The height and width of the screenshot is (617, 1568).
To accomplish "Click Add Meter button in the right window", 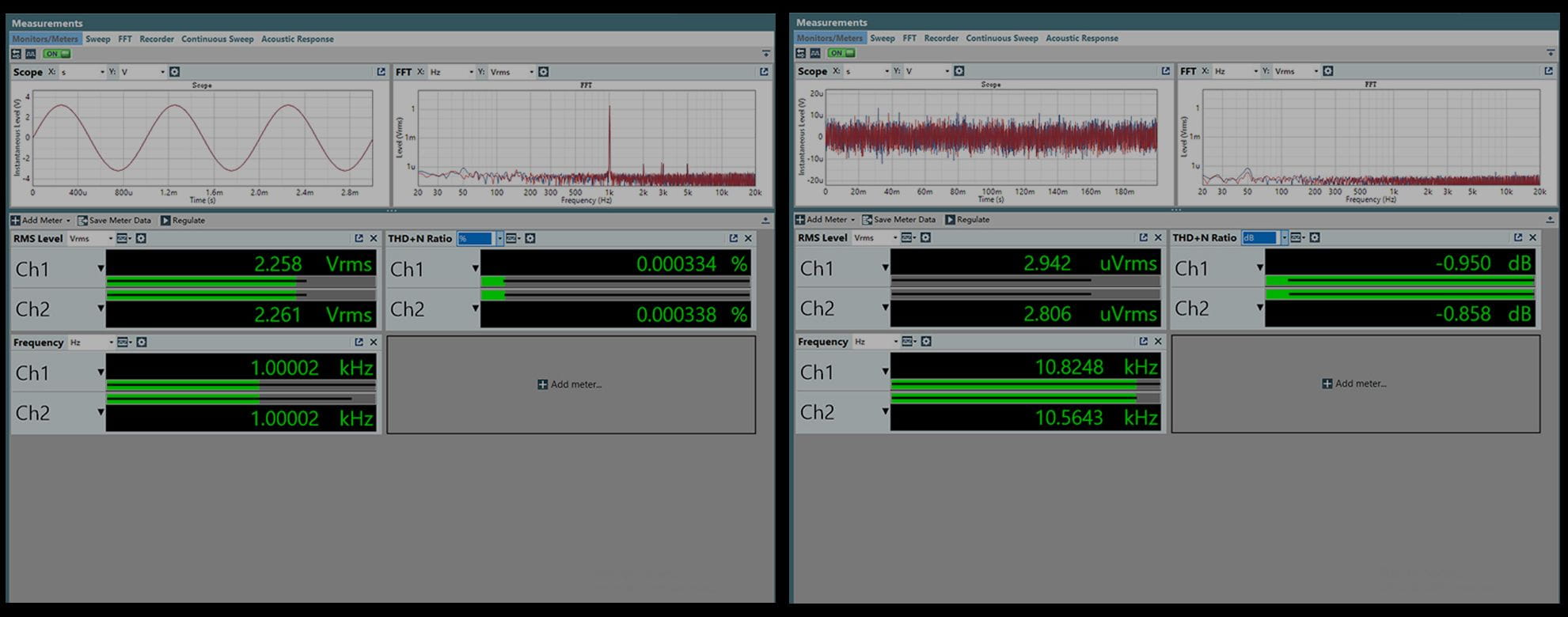I will 825,220.
